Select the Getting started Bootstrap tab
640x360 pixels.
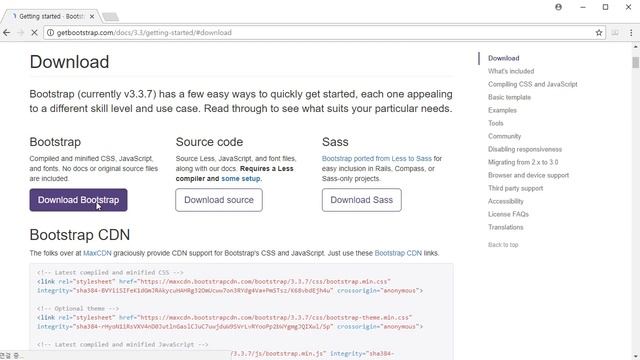click(x=51, y=16)
